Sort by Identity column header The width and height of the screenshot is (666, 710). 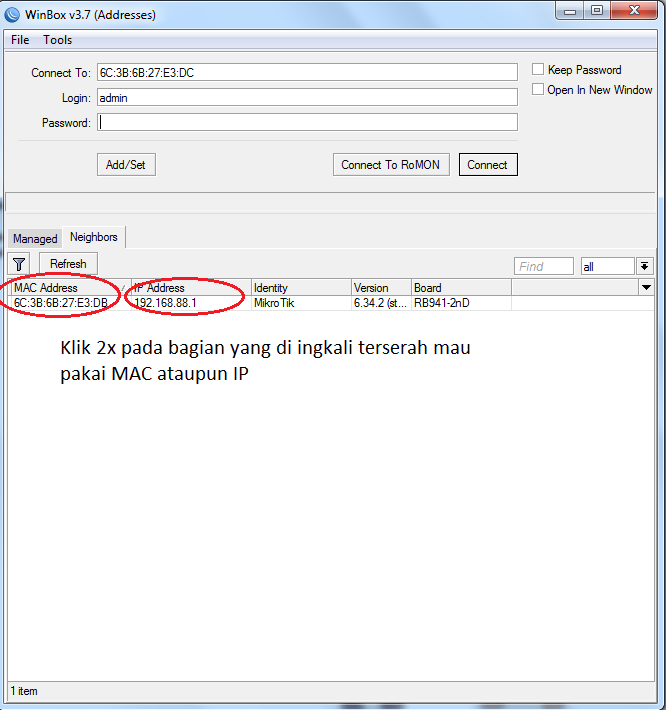(x=301, y=288)
